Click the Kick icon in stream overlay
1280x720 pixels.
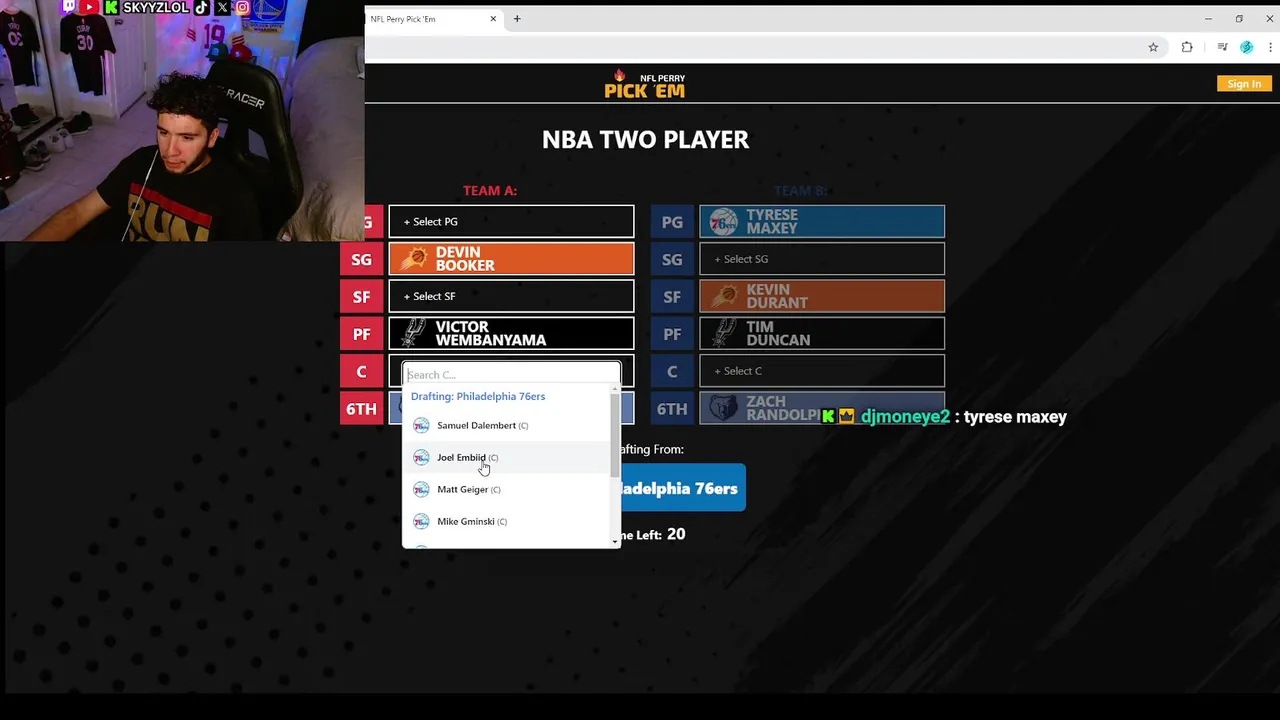111,7
